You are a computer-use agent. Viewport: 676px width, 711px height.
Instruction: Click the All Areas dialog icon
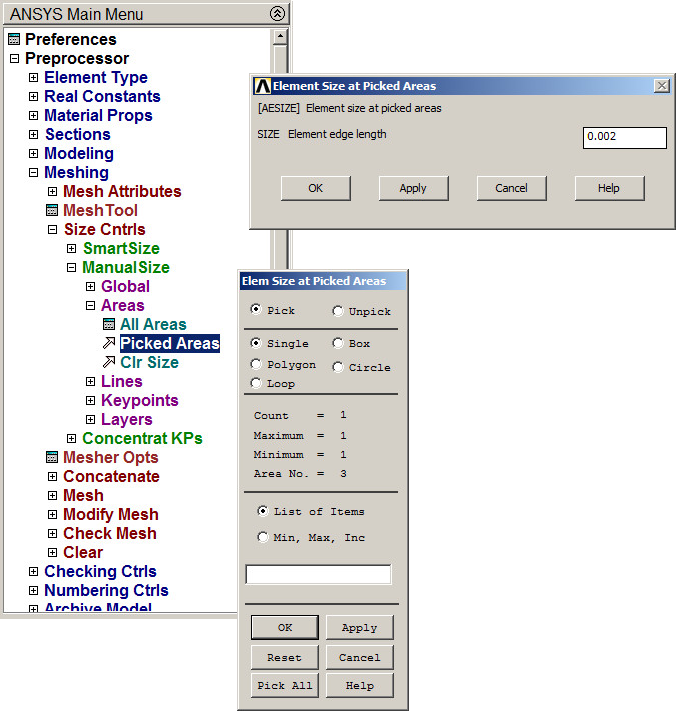click(x=110, y=325)
